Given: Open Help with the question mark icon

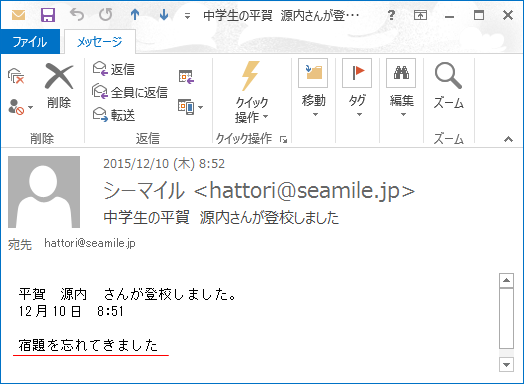Looking at the screenshot, I should point(391,15).
